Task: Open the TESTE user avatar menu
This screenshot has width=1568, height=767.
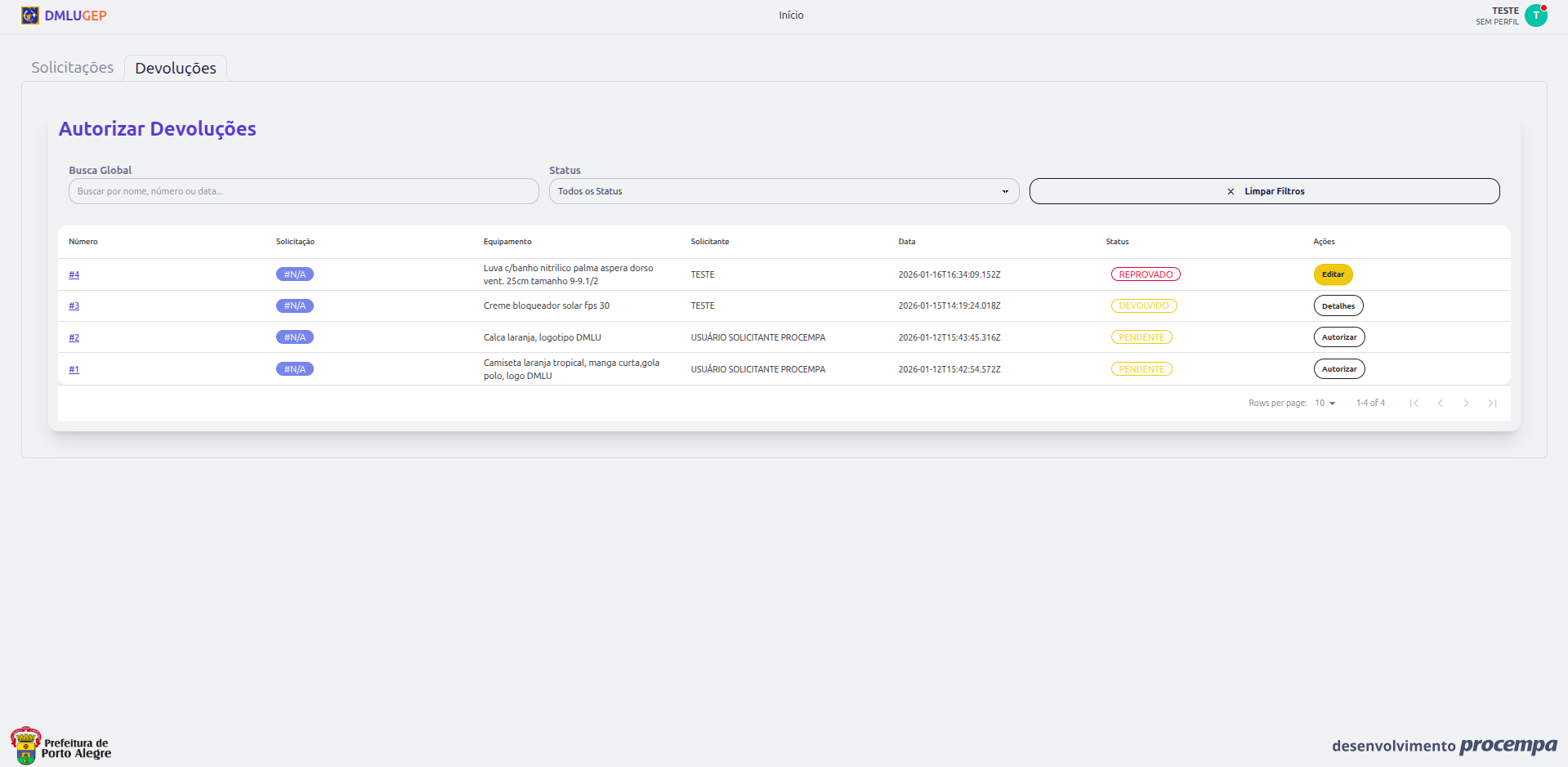Action: [x=1535, y=16]
